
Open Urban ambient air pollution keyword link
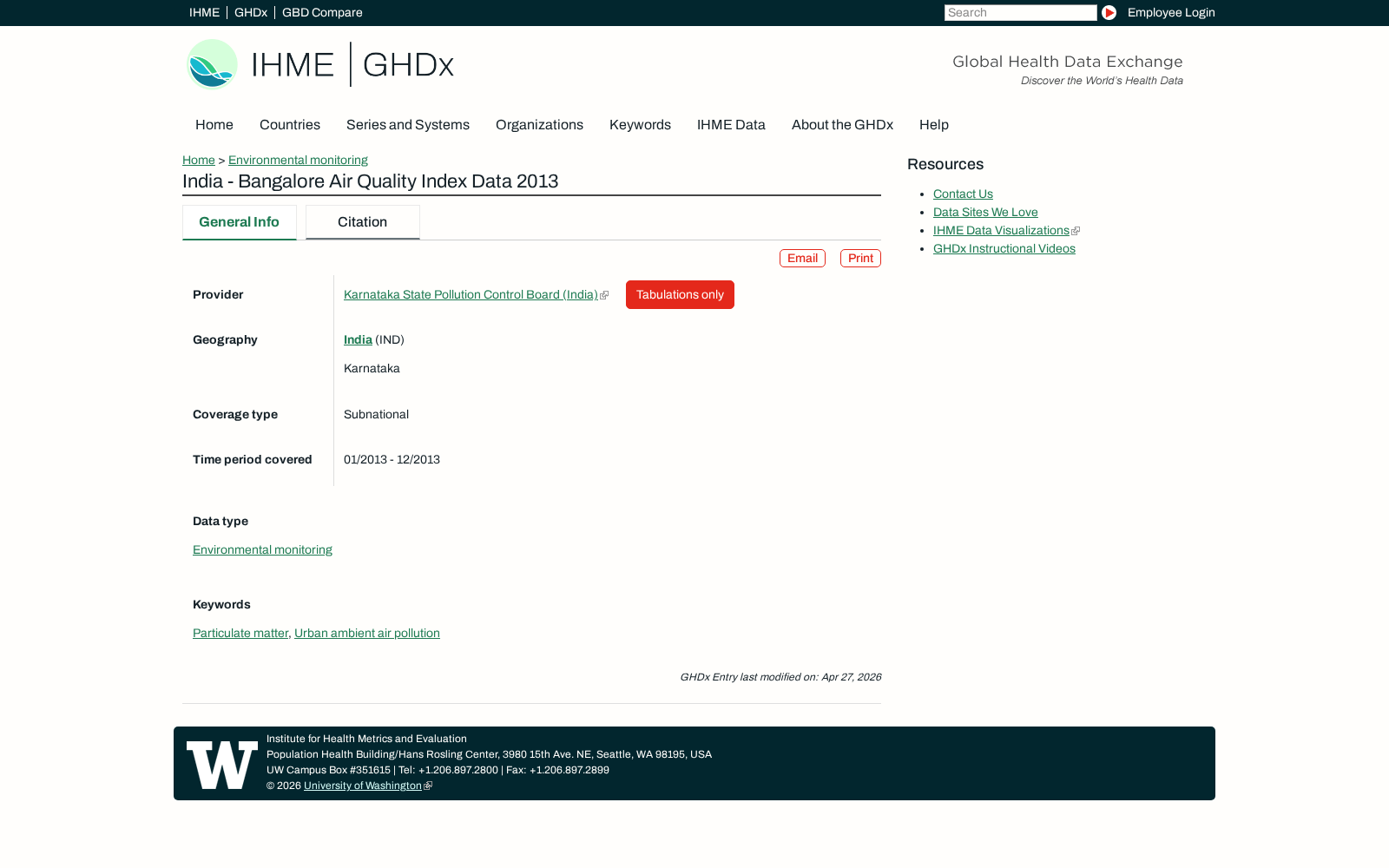(x=367, y=633)
